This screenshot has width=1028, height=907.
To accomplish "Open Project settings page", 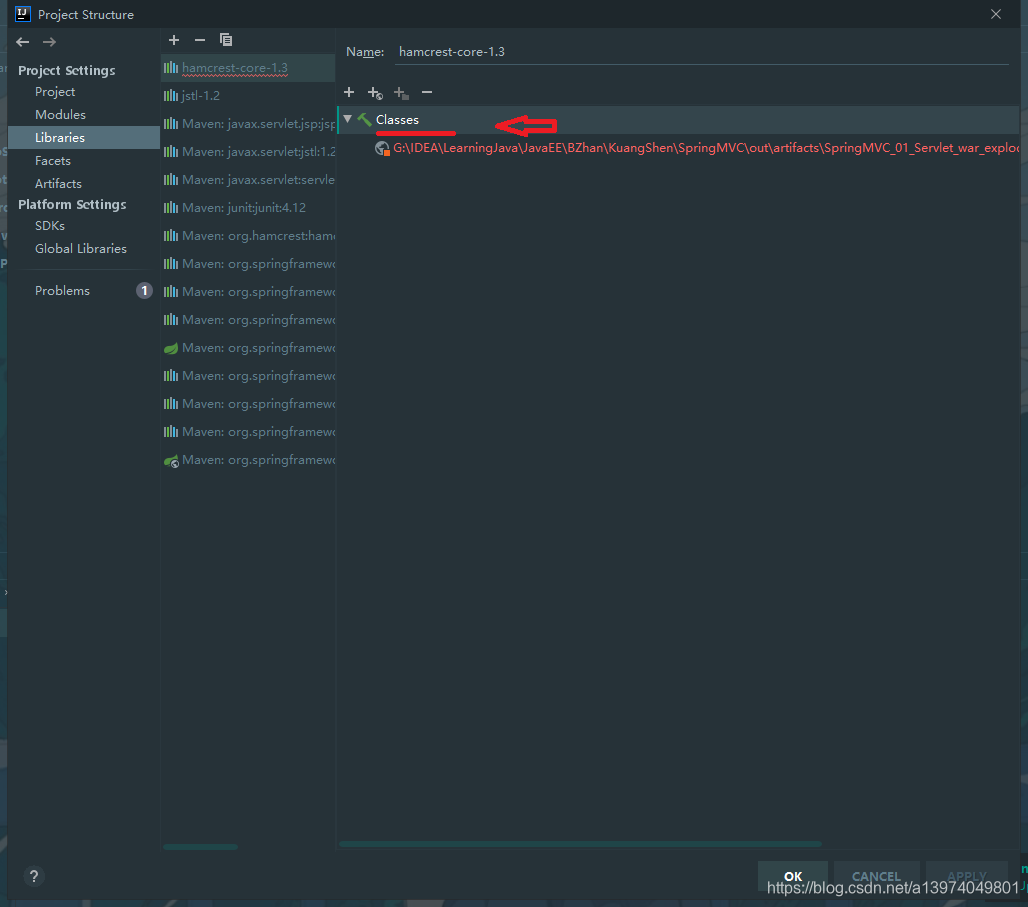I will tap(55, 92).
